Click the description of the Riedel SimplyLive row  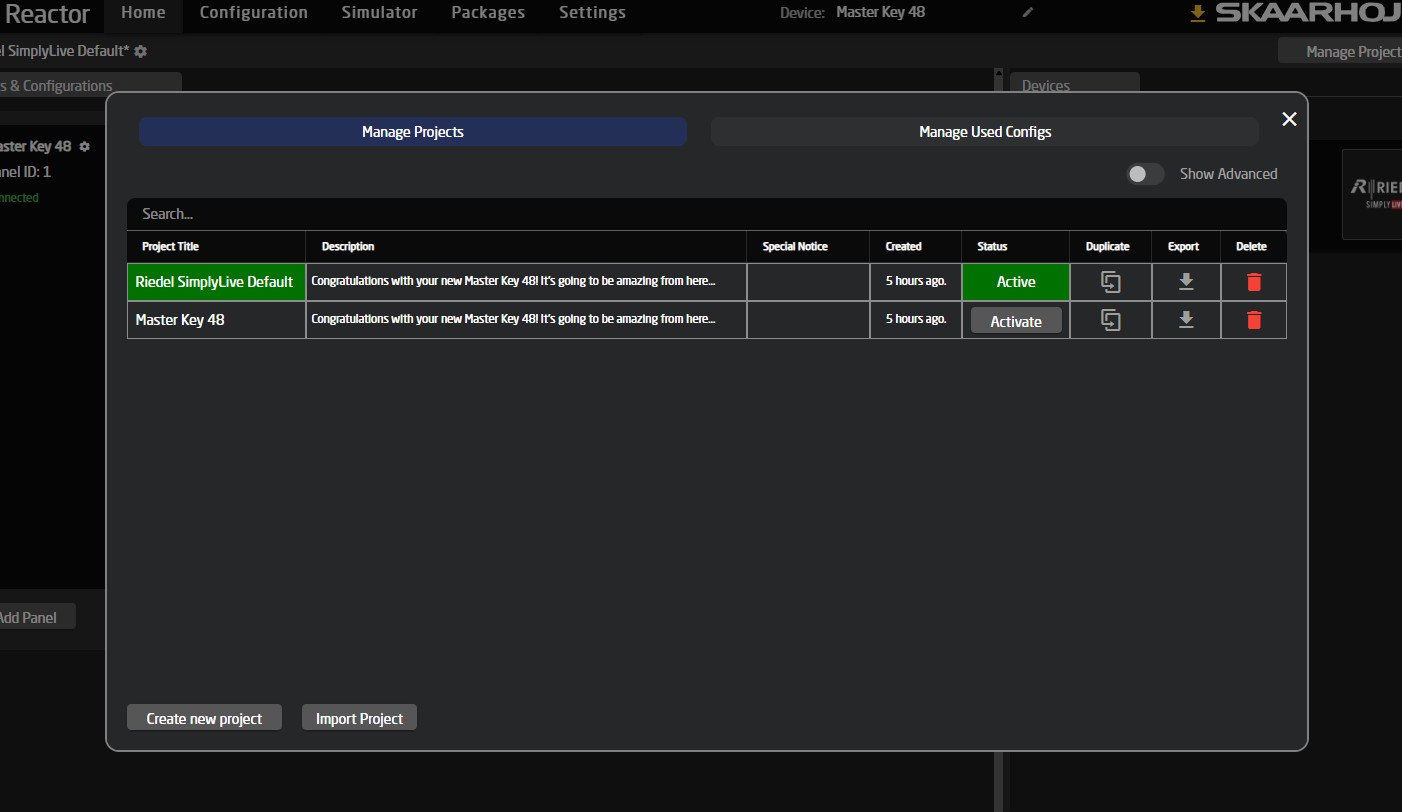[526, 281]
